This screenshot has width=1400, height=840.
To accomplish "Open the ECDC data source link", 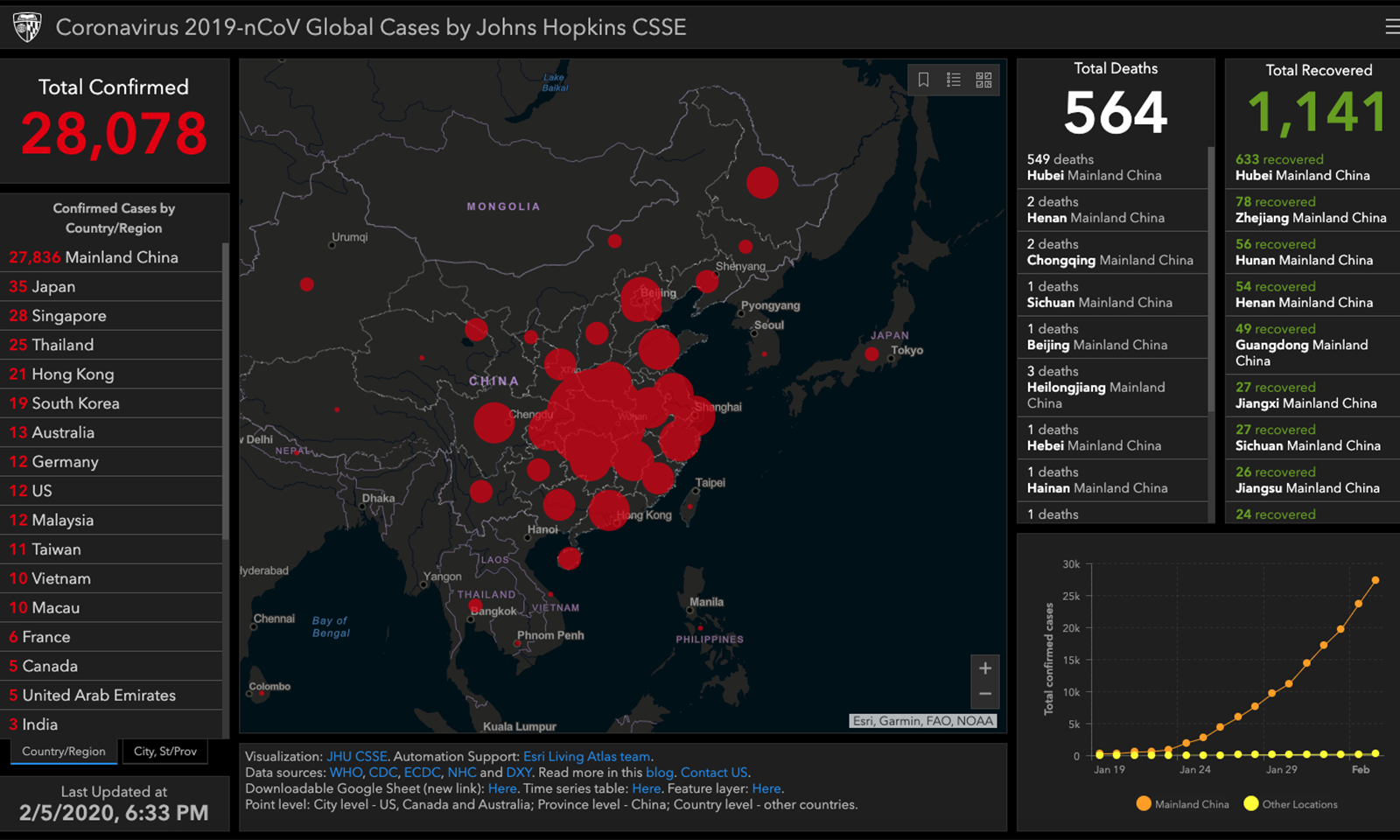I will point(422,773).
